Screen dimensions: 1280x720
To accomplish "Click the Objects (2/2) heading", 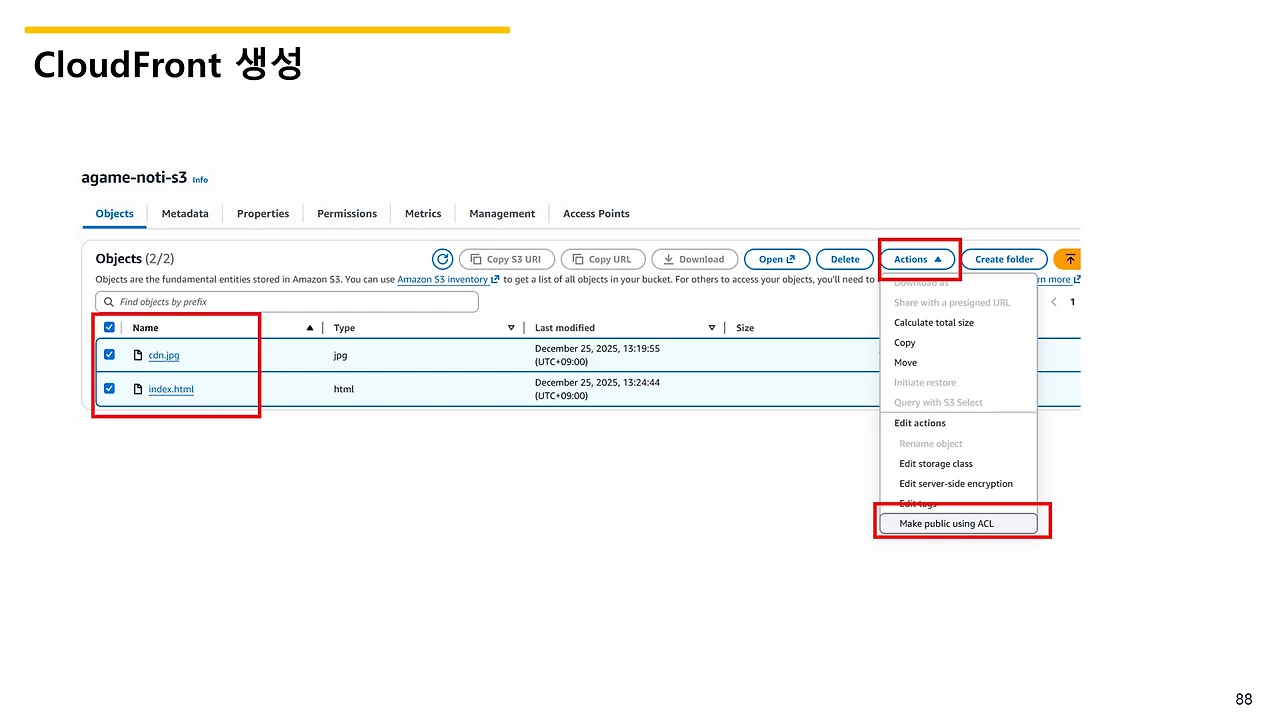I will pos(135,259).
